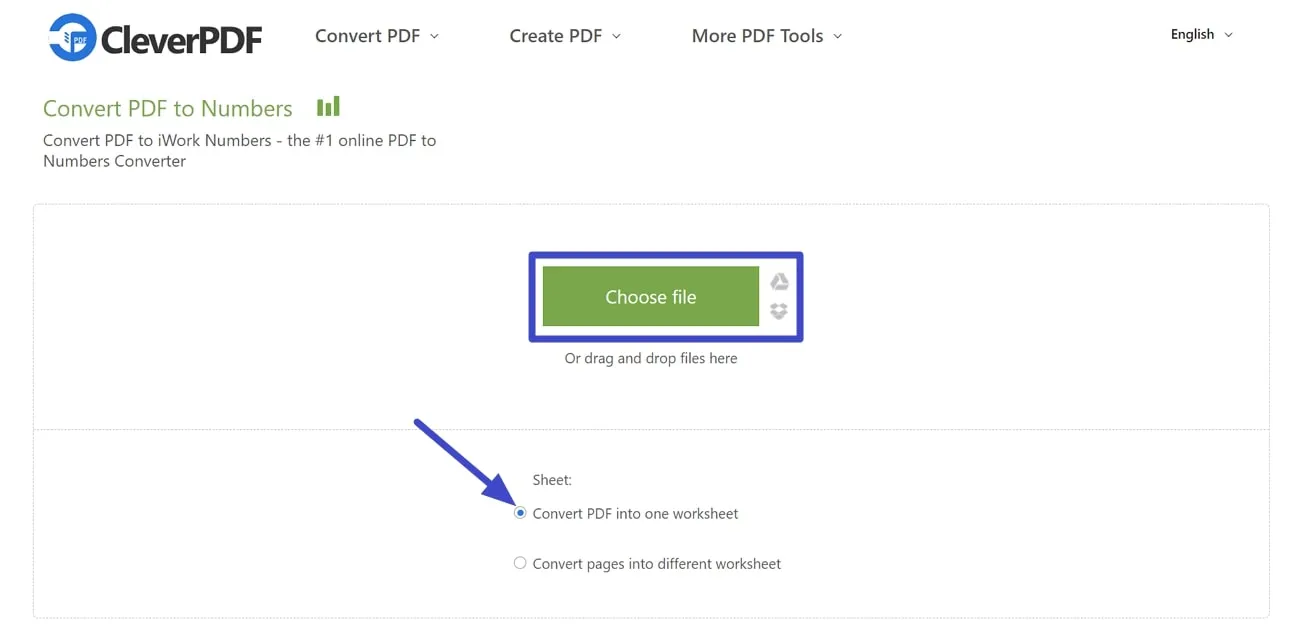Open the Create PDF menu
This screenshot has height=639, width=1300.
pyautogui.click(x=554, y=36)
